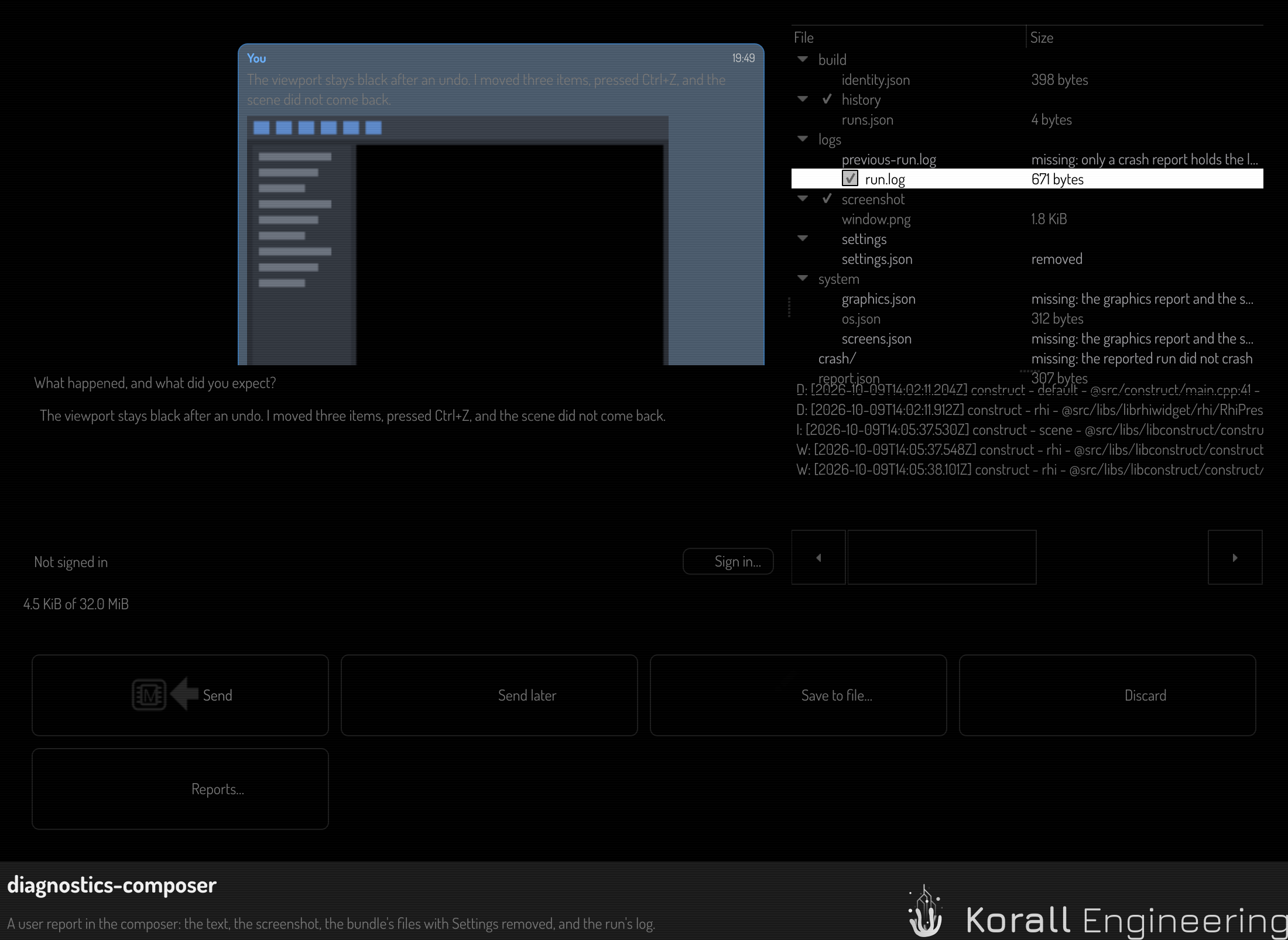This screenshot has width=1288, height=940.
Task: Click the 'You' sender name
Action: [x=256, y=58]
